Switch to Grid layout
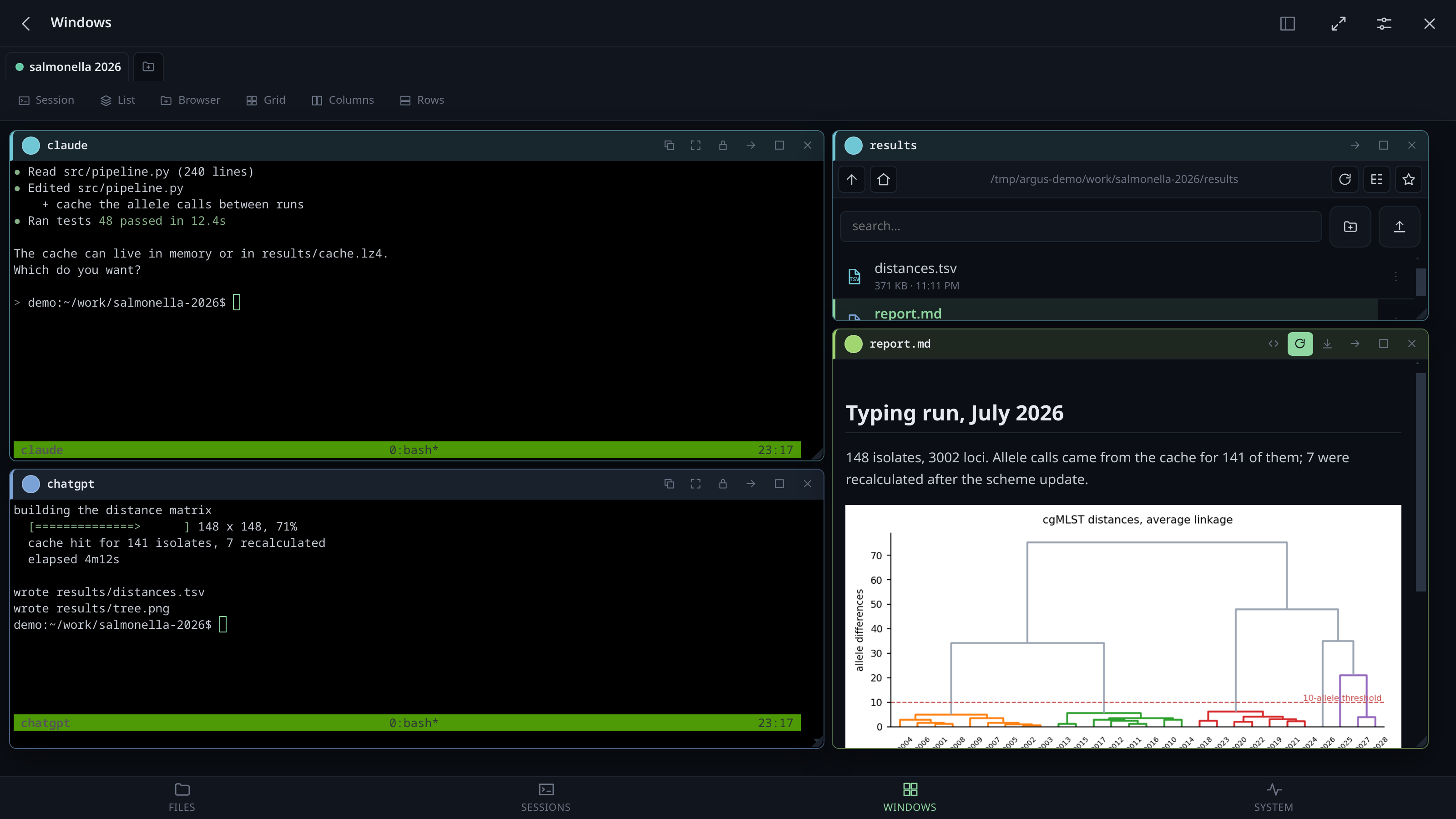 click(x=266, y=100)
